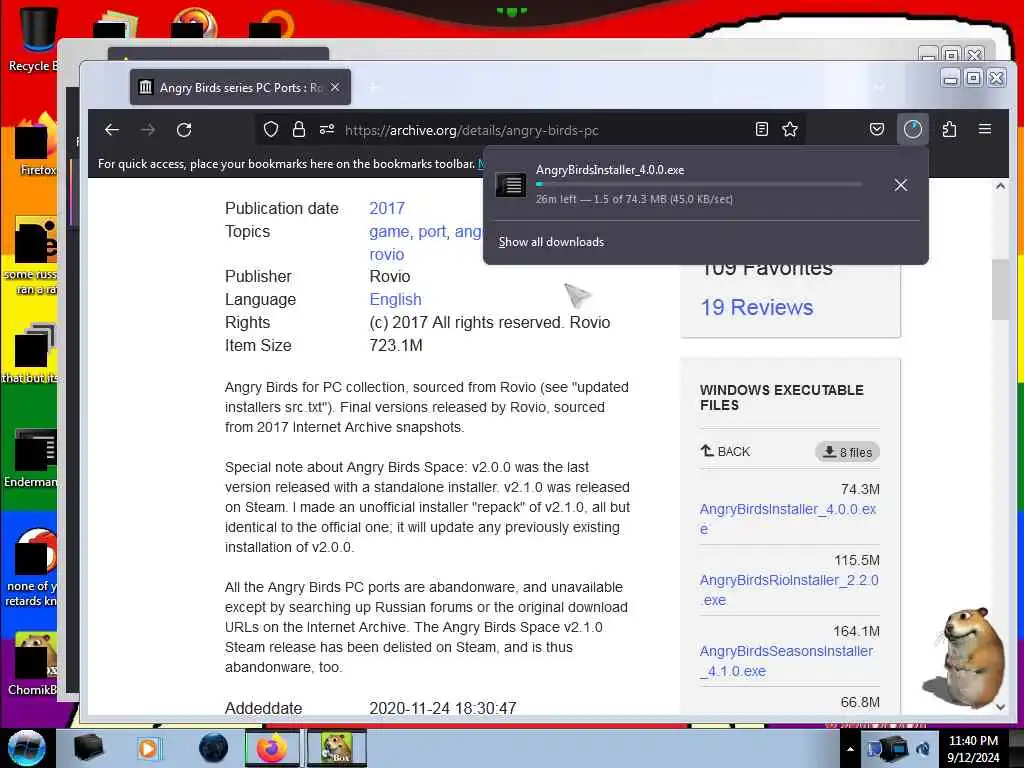This screenshot has height=768, width=1024.
Task: Open the Windows Start orb
Action: tap(27, 748)
